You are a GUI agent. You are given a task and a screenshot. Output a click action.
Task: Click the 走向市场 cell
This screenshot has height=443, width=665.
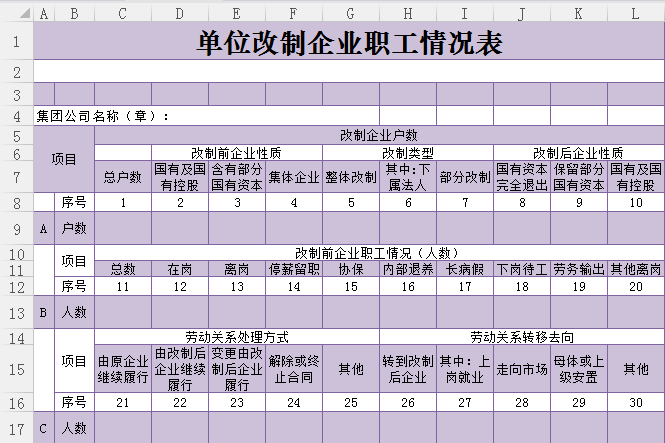point(521,369)
